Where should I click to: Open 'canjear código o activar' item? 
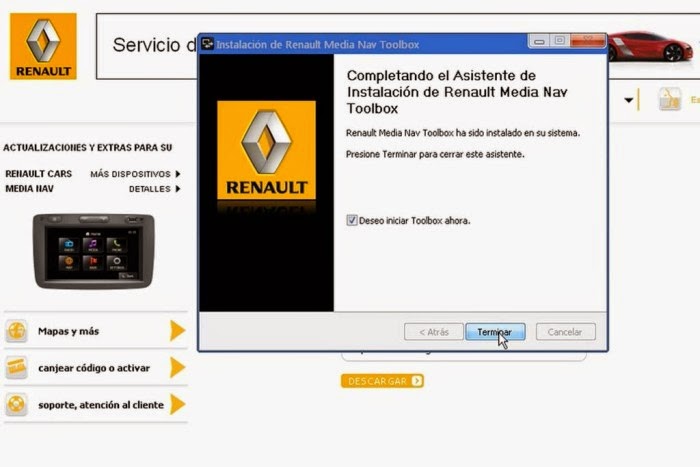pyautogui.click(x=95, y=368)
